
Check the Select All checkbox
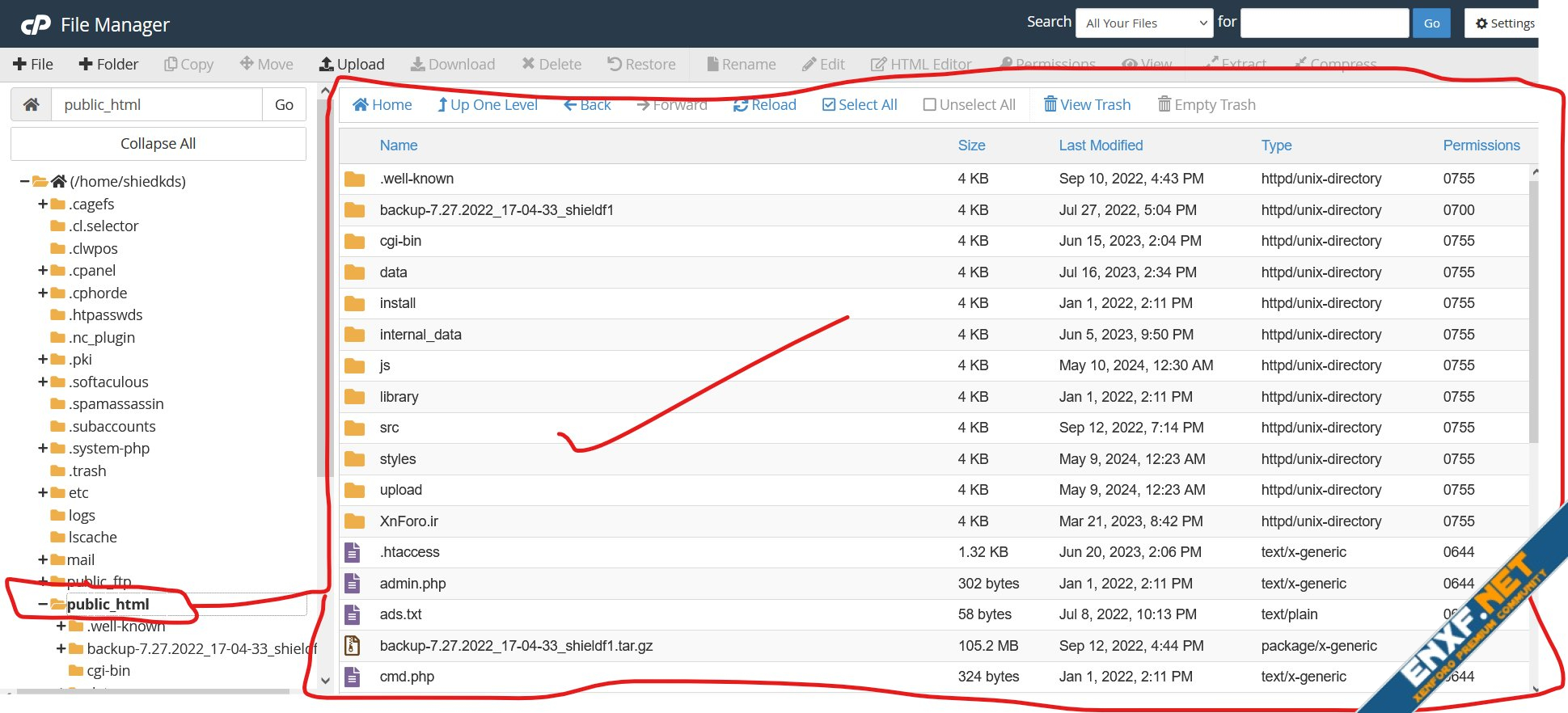pos(829,105)
